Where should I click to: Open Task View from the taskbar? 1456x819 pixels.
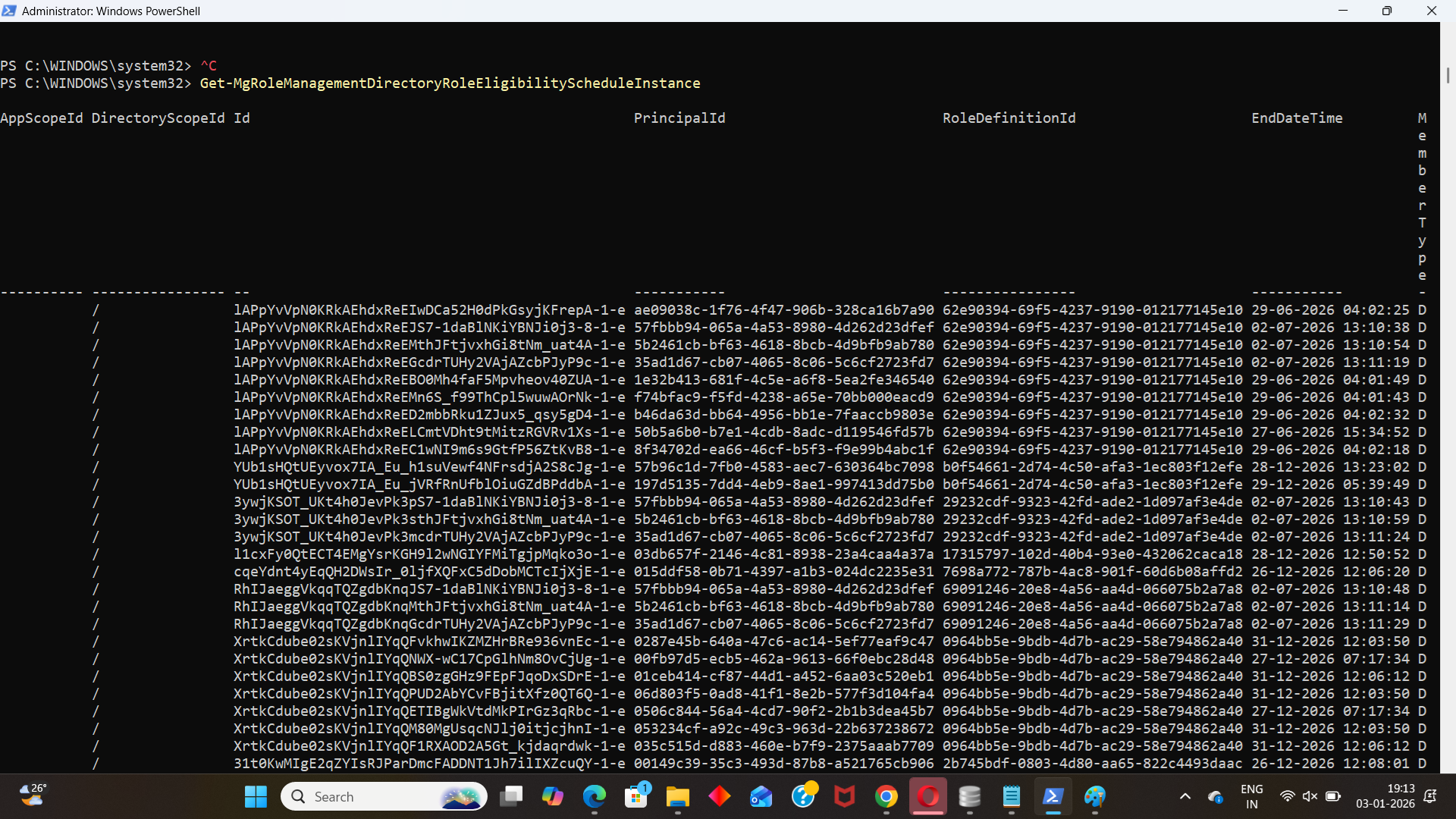pyautogui.click(x=511, y=796)
